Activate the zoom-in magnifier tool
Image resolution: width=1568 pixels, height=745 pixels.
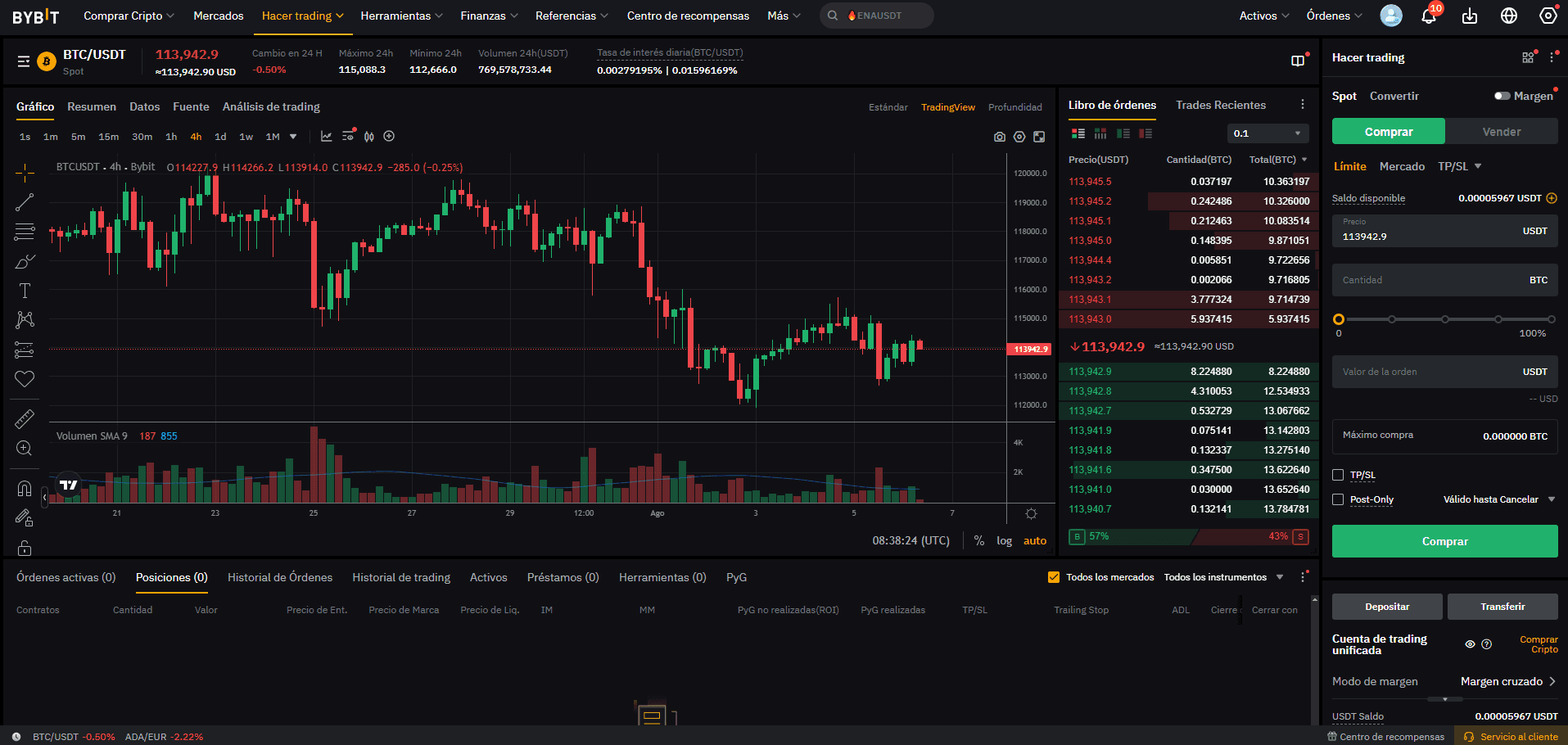[x=25, y=449]
